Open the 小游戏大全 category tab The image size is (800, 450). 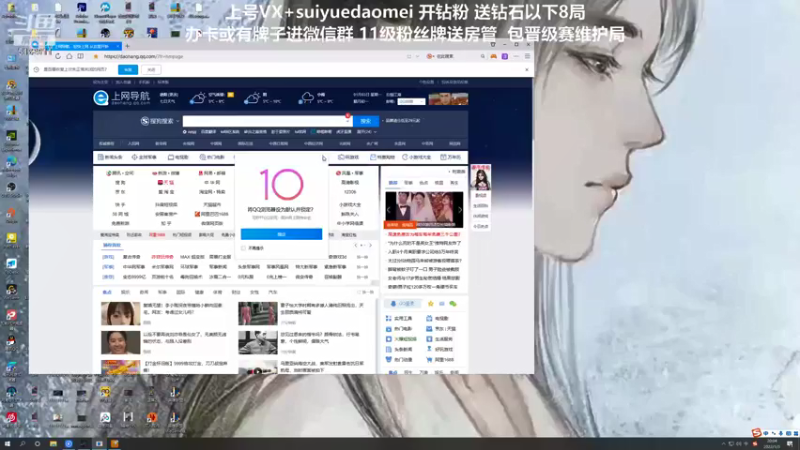(x=416, y=157)
